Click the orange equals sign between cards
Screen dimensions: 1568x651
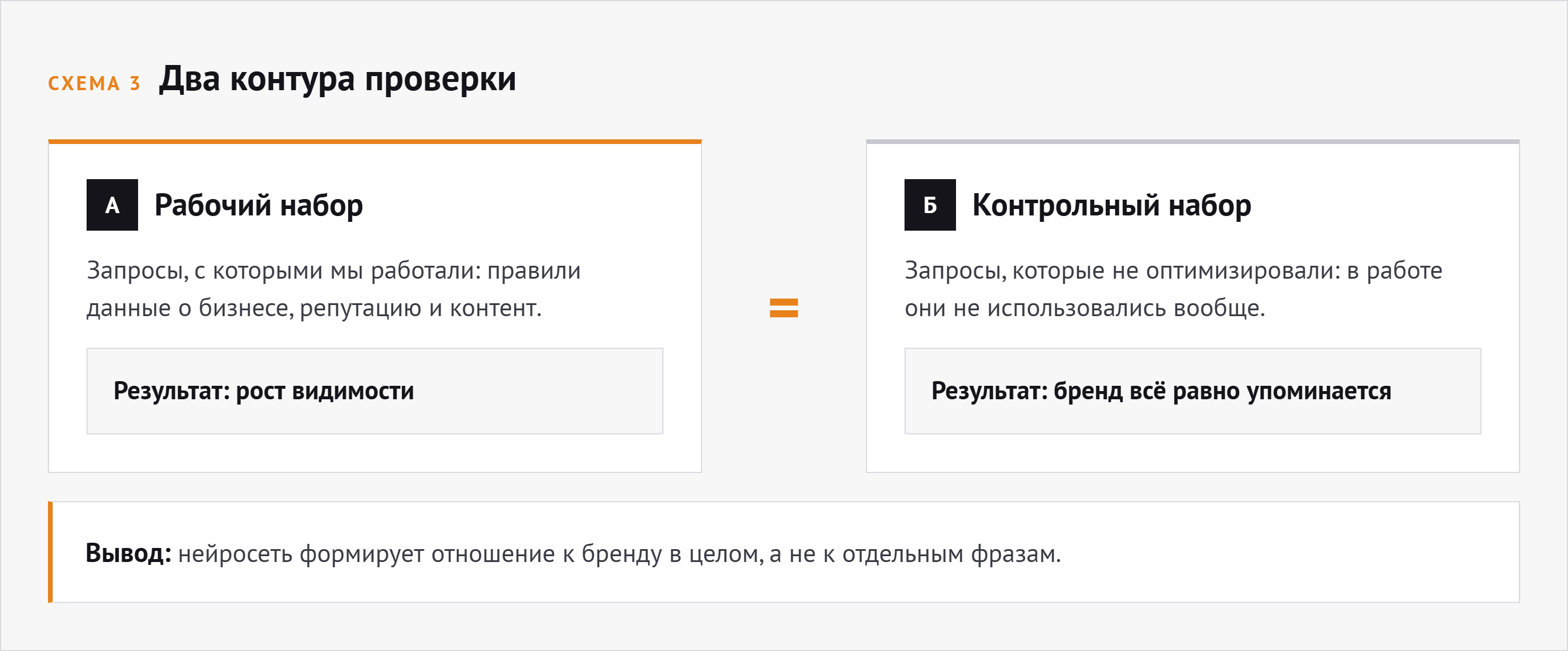(784, 308)
